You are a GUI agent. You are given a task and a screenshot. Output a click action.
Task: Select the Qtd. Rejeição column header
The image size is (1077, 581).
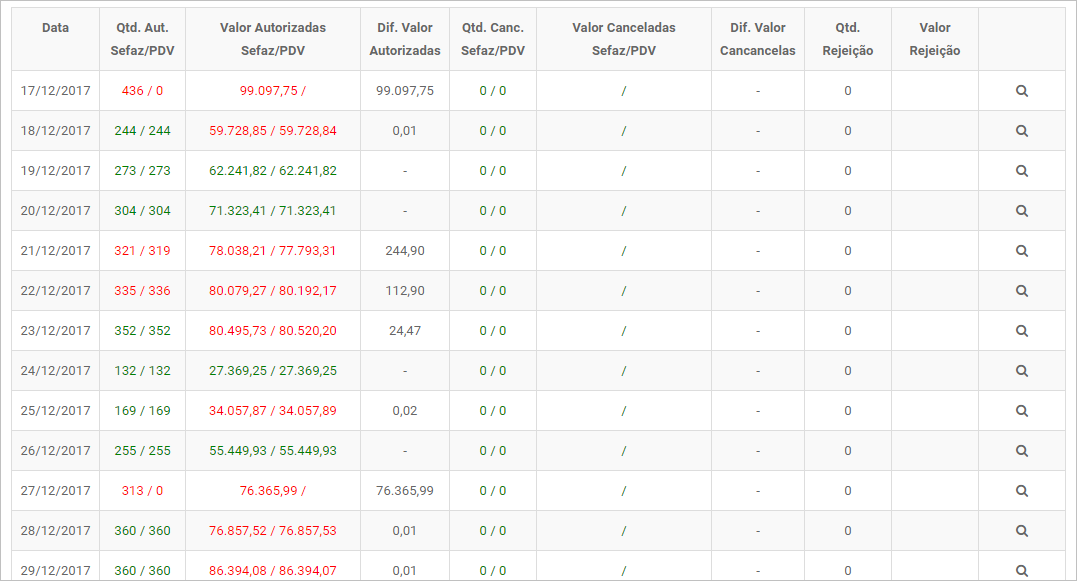(x=848, y=39)
